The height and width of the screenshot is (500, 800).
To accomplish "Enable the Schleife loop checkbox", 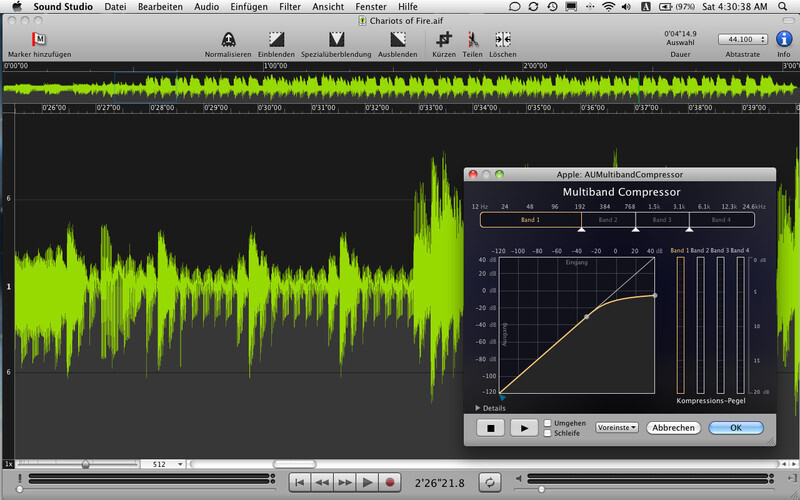I will coord(547,433).
